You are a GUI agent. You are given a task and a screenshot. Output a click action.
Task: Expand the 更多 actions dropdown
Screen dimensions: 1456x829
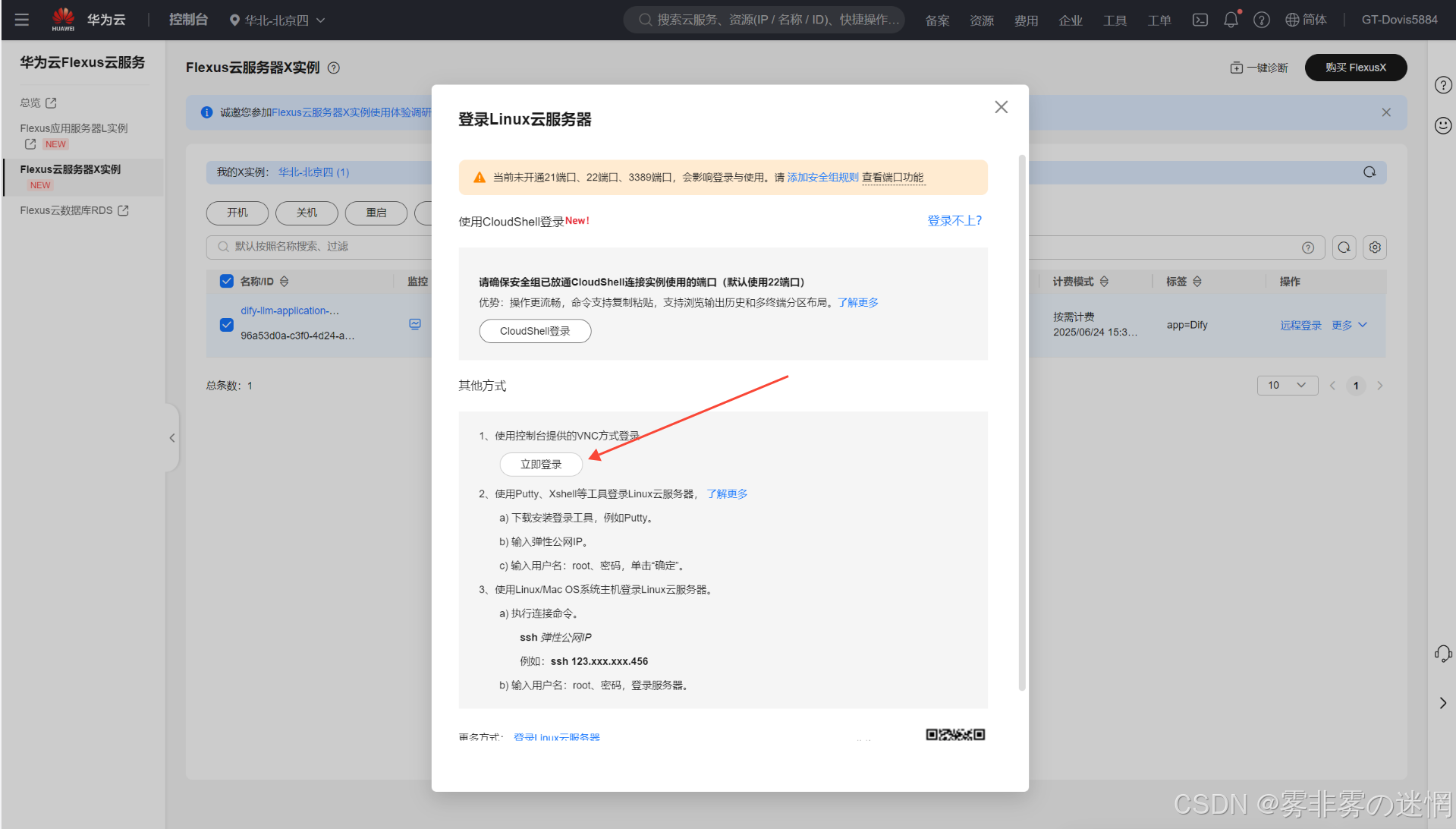click(x=1349, y=325)
